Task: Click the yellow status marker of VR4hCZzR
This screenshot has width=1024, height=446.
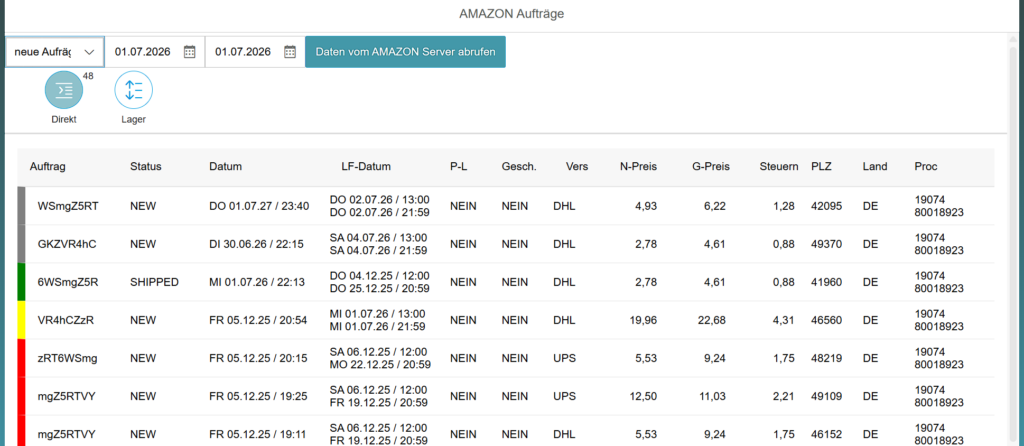Action: (21, 320)
